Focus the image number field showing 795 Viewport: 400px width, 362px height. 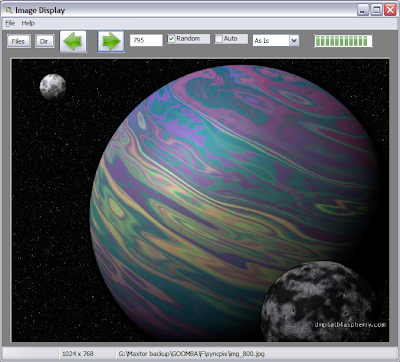click(146, 40)
